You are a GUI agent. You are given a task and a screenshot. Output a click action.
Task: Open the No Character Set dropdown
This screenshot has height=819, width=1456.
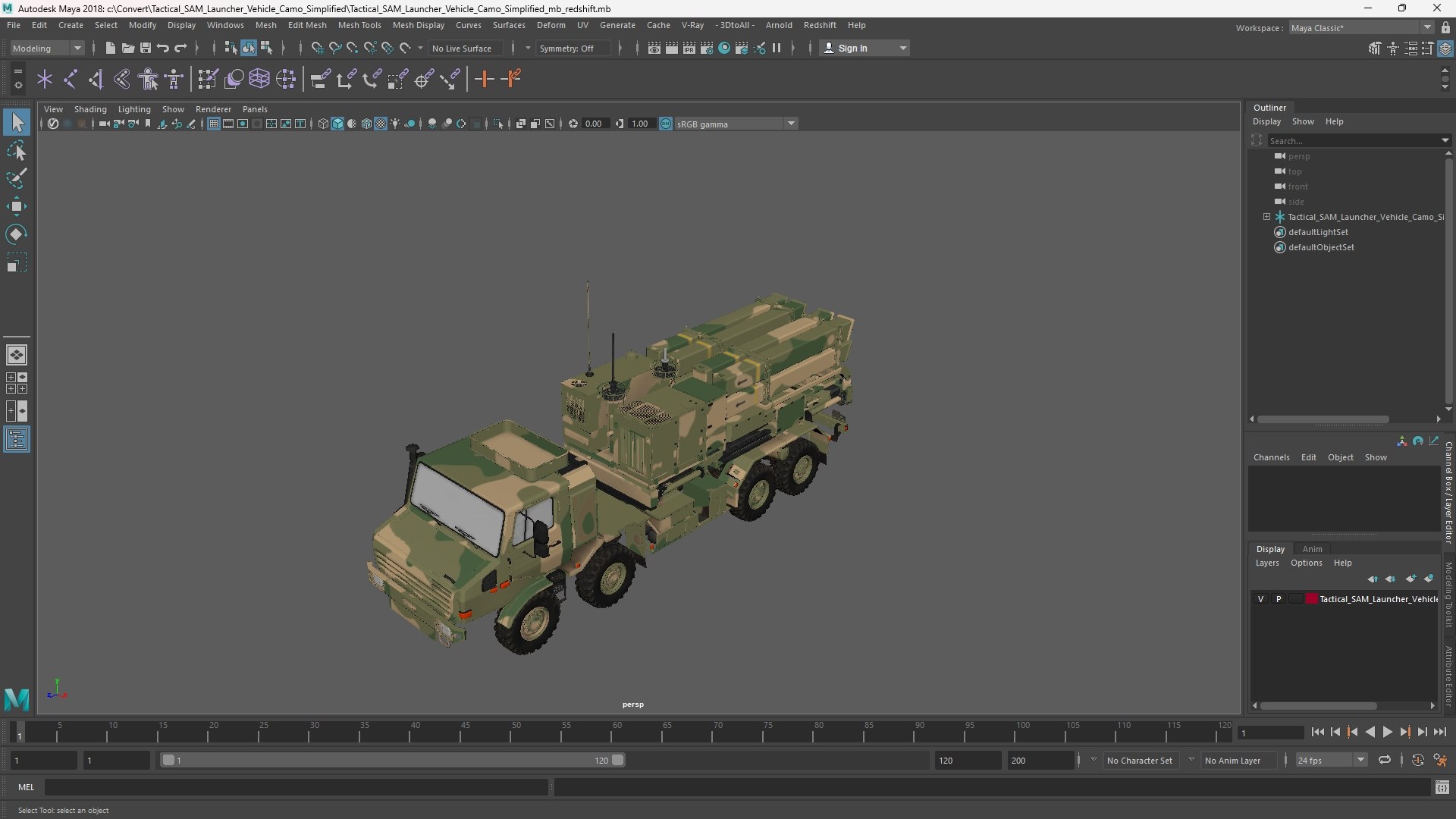click(x=1139, y=760)
